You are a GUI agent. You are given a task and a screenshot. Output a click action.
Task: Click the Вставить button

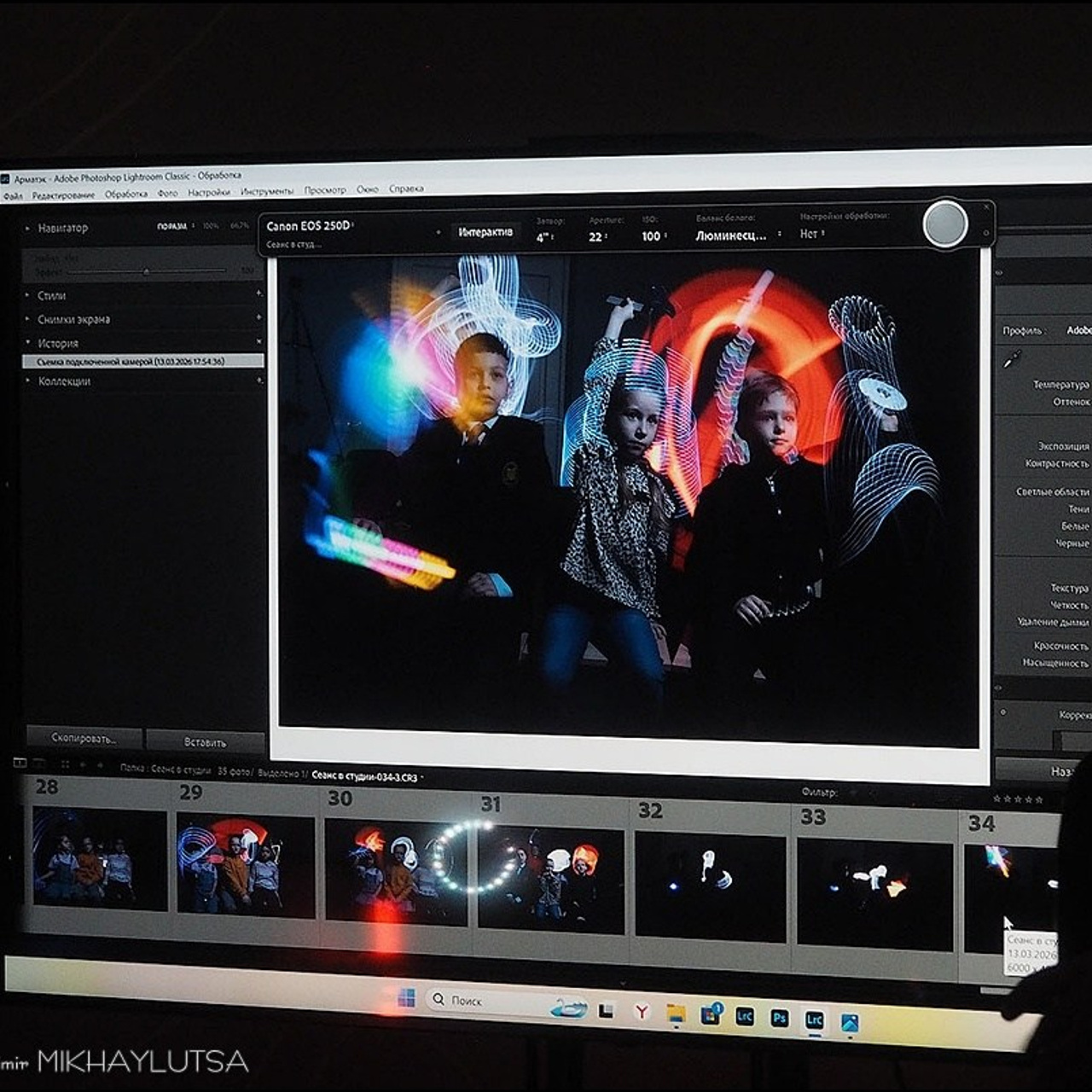(205, 742)
